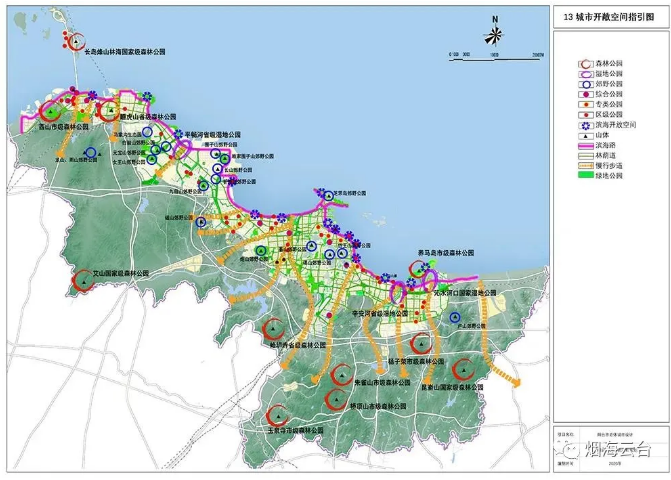Select the 长岛烽山林海 forest park marker
Screen dimensions: 671x480
tap(75, 42)
